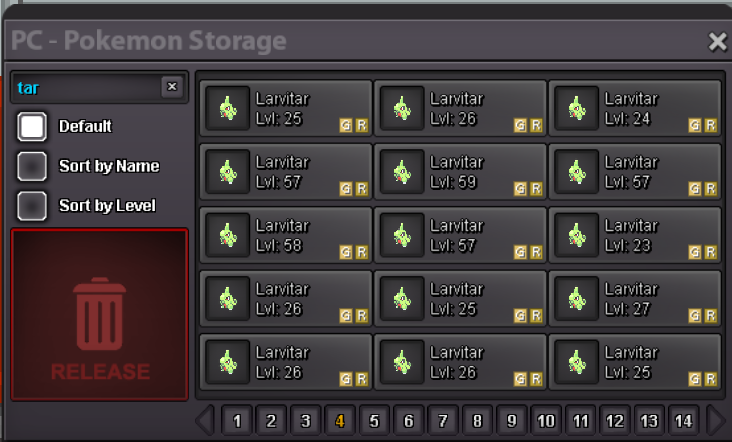The image size is (732, 442).
Task: Click the G icon on Larvitar Lvl: 23
Action: click(695, 252)
